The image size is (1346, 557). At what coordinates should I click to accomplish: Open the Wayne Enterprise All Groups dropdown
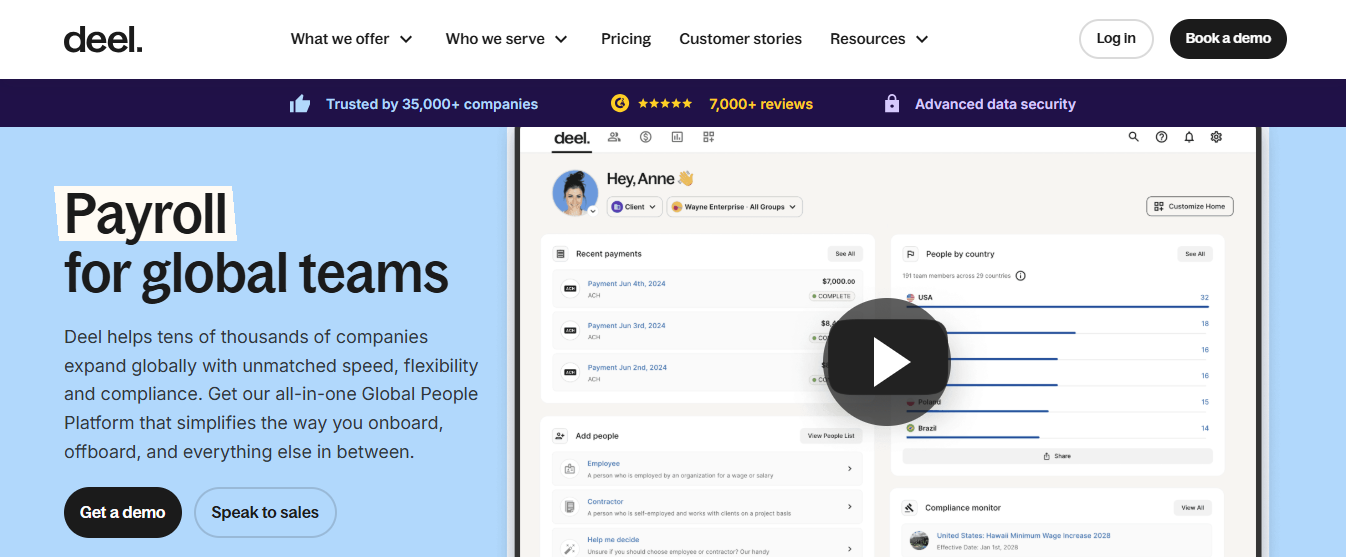(x=735, y=207)
